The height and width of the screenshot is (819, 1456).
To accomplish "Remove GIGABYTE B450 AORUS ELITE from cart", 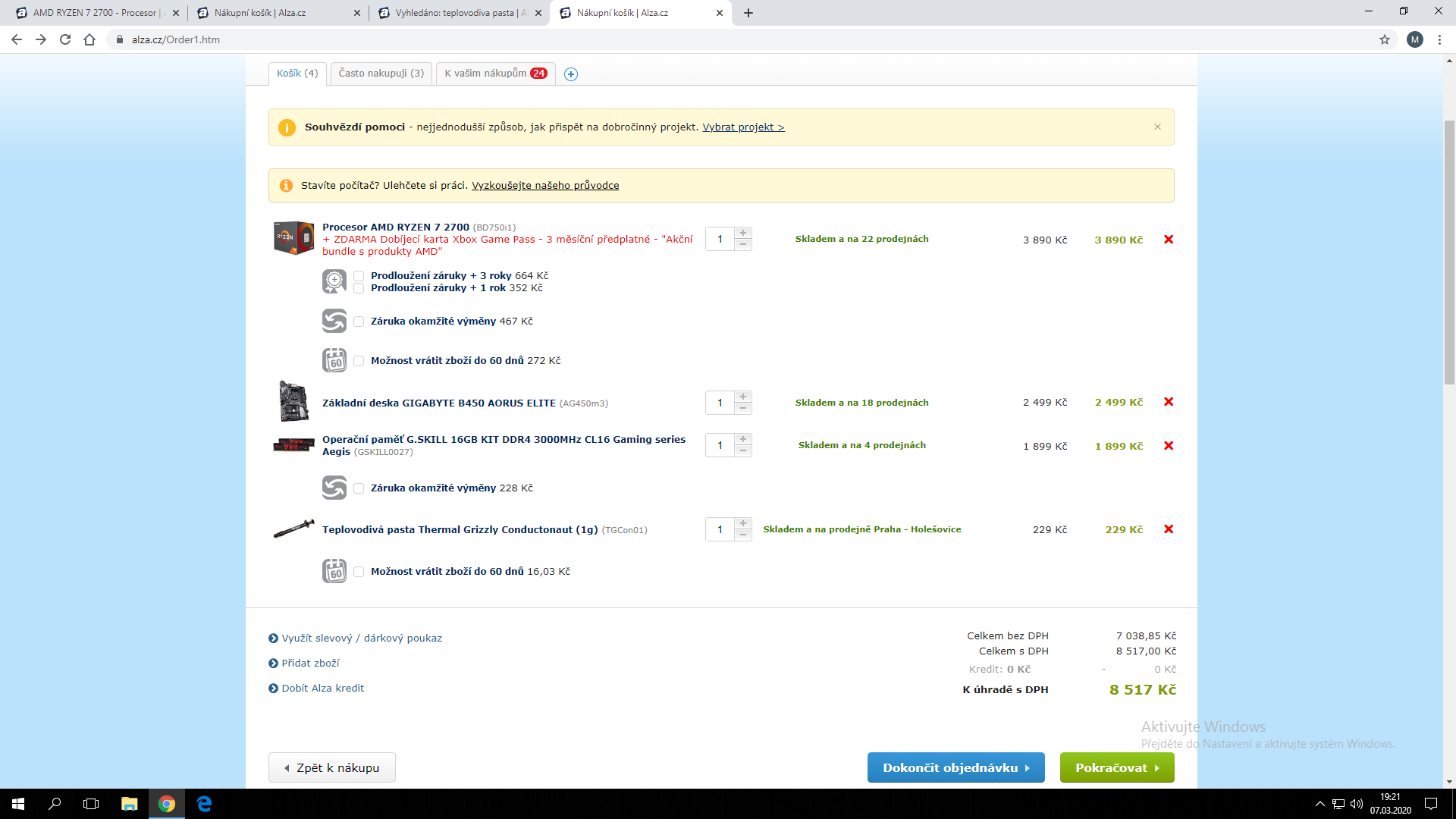I will 1169,402.
